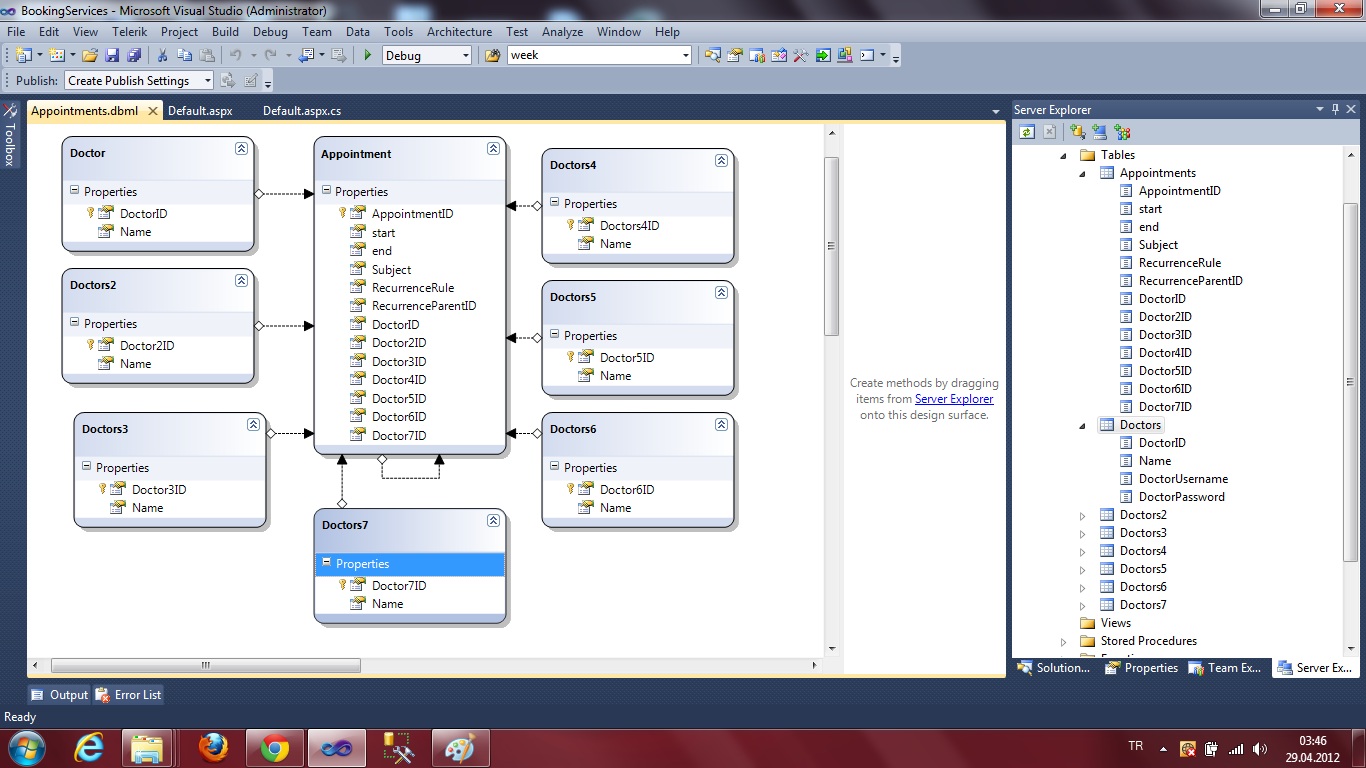Screen dimensions: 1366x768
Task: Click the Connect to Database icon
Action: point(1077,132)
